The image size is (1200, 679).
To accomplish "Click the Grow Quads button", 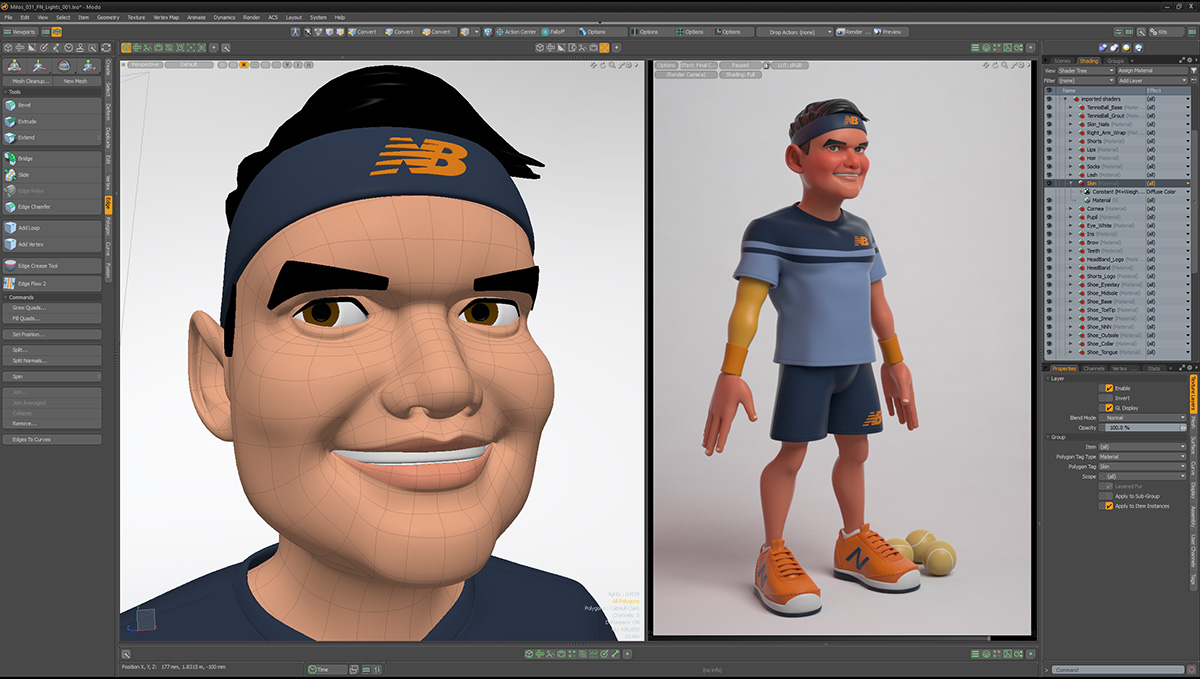I will (52, 308).
